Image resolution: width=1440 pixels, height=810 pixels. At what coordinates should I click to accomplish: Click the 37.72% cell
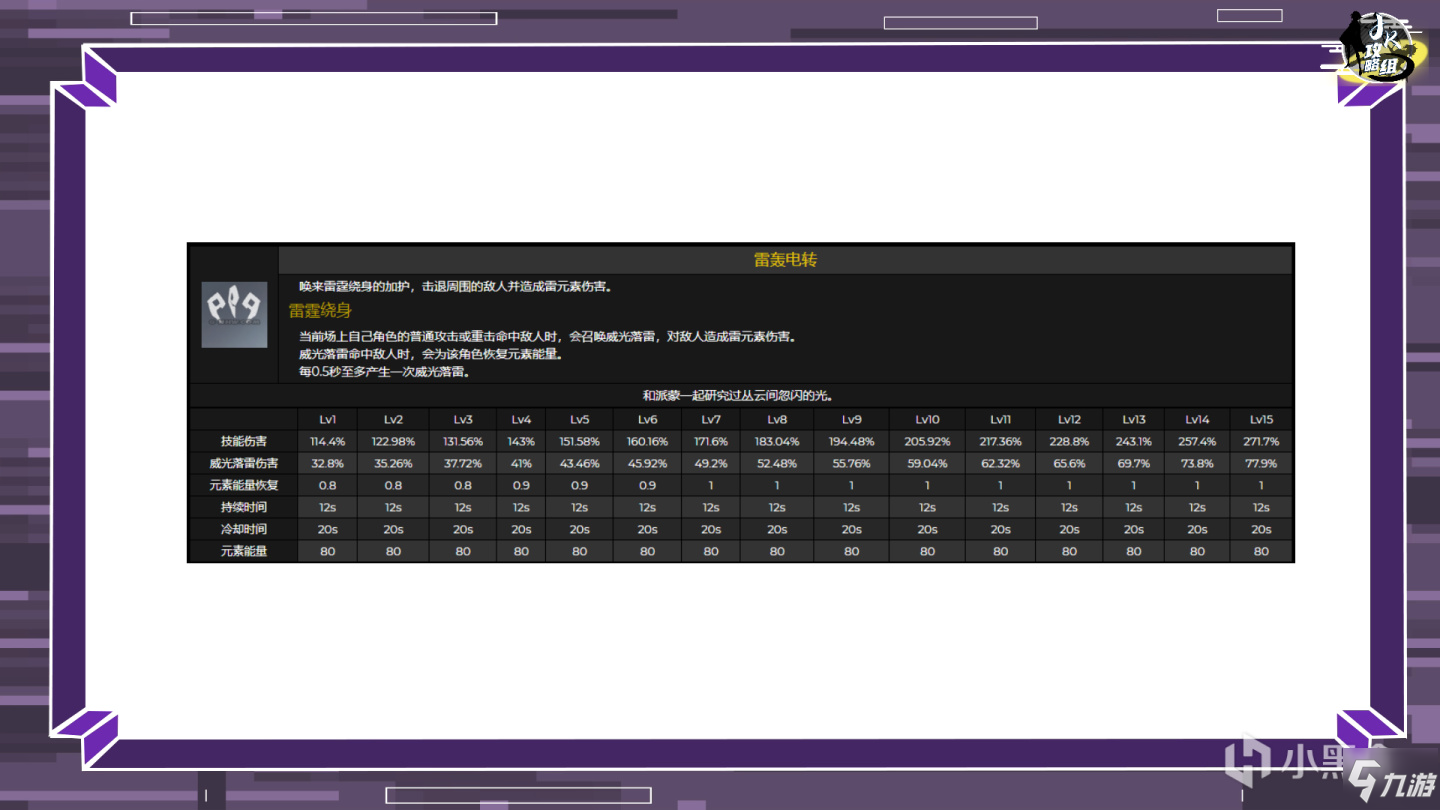463,463
